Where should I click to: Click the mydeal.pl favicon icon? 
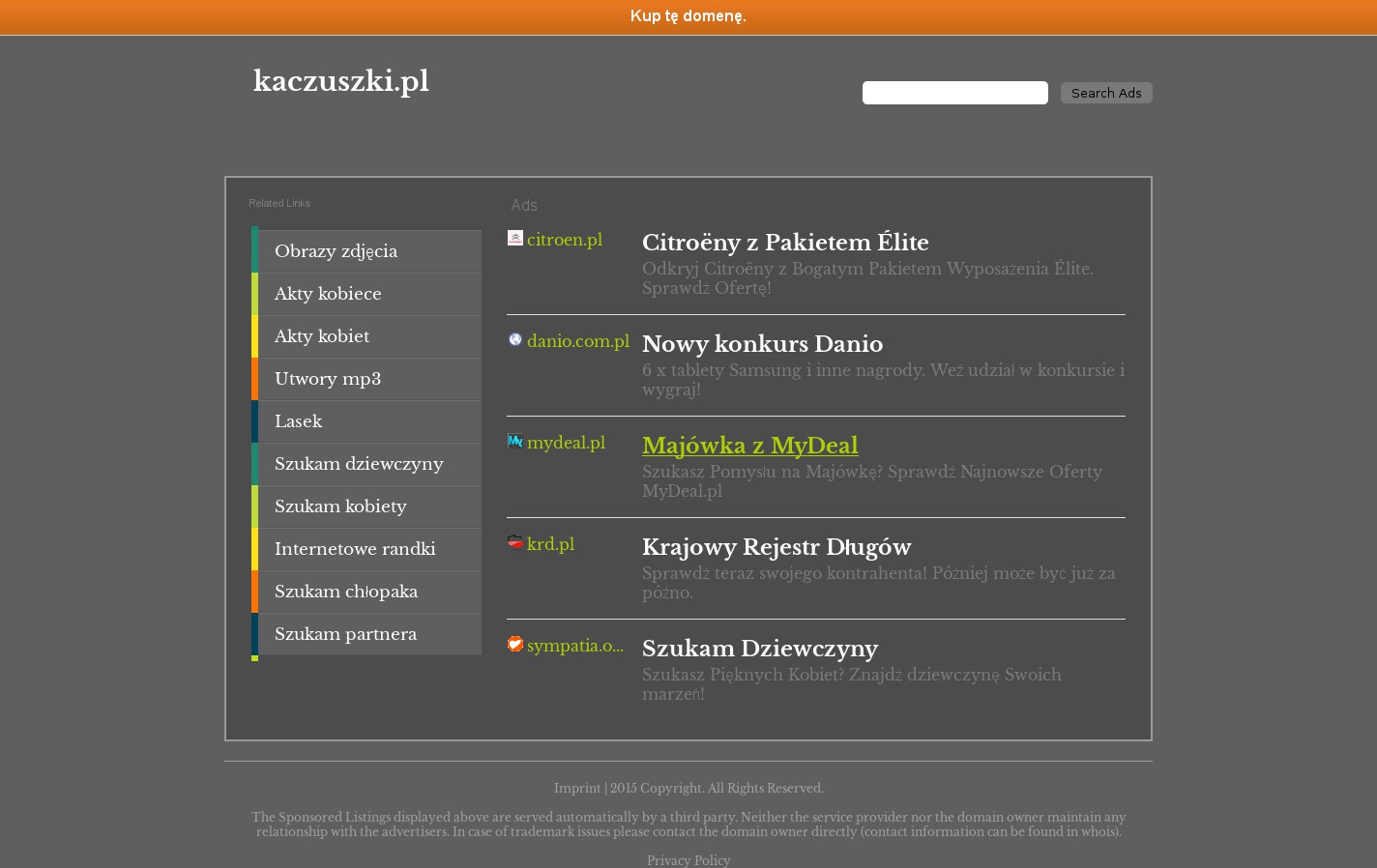click(515, 441)
